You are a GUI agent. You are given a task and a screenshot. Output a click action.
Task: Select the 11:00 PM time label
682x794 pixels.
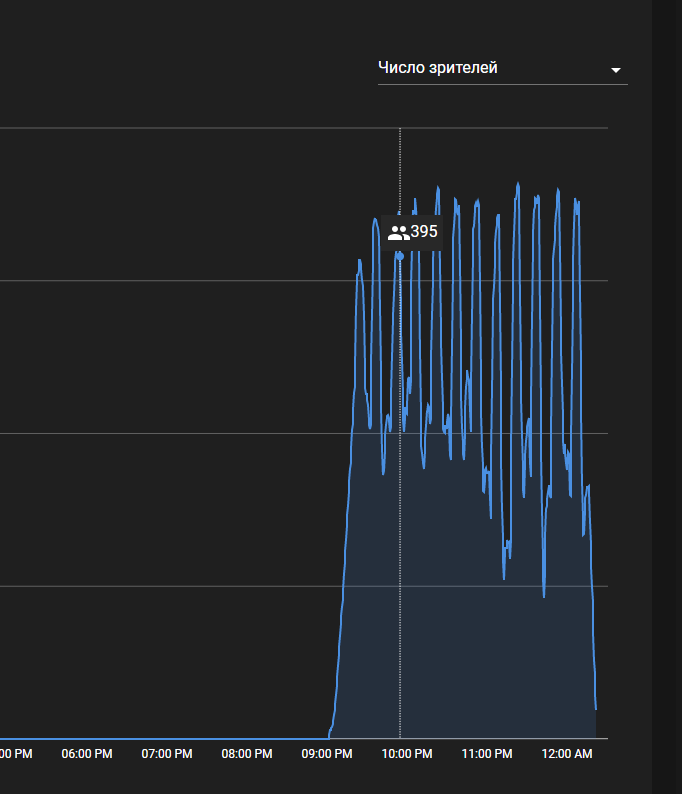487,753
